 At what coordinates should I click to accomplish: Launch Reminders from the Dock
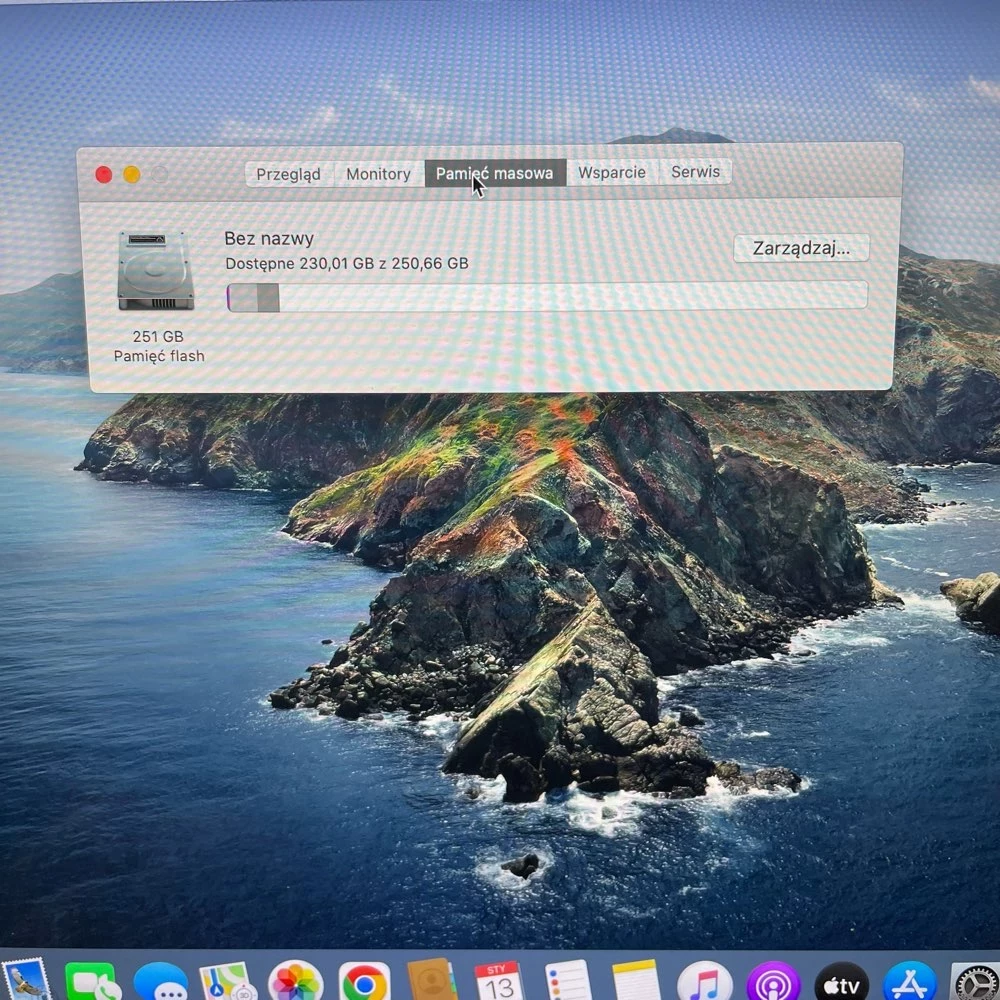(x=568, y=981)
